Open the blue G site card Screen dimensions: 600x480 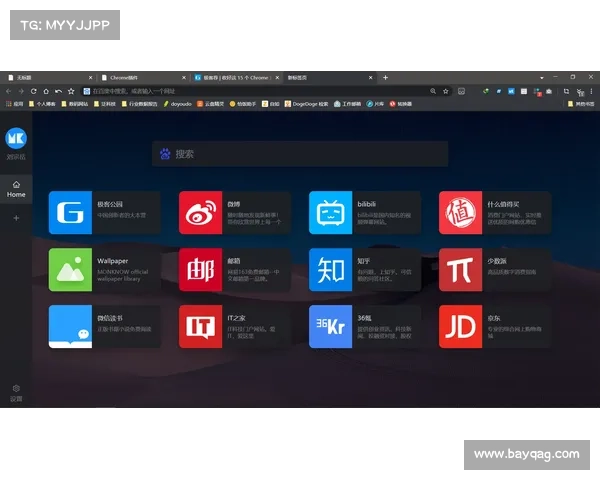(x=104, y=212)
